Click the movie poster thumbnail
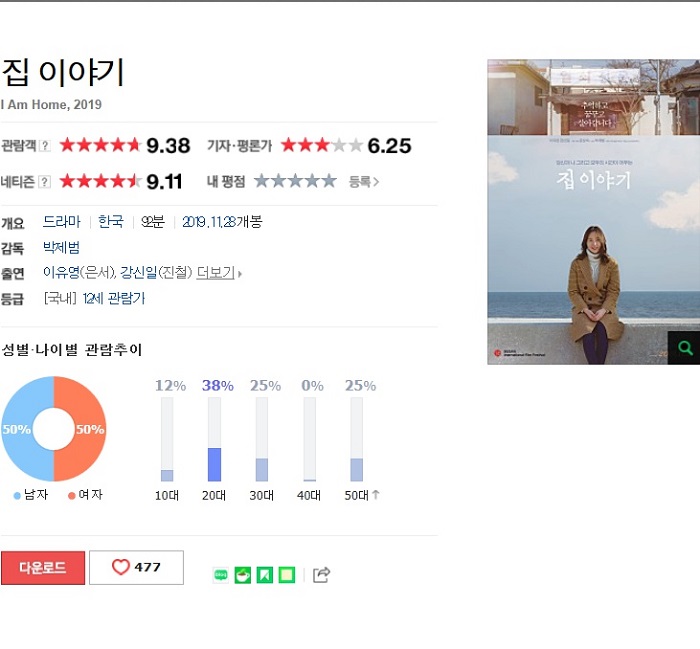The image size is (700, 649). [593, 212]
